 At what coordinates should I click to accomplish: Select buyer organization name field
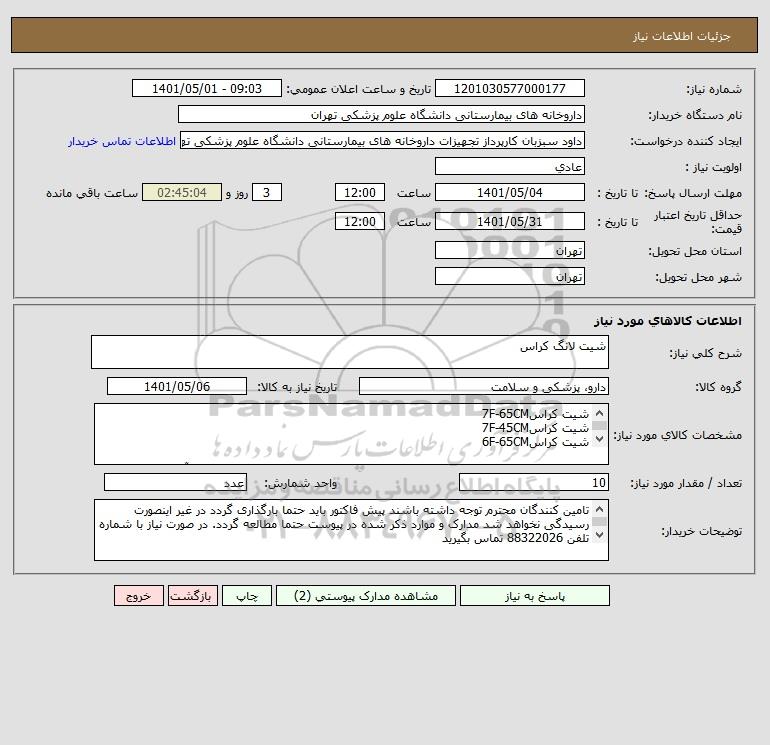coord(381,114)
